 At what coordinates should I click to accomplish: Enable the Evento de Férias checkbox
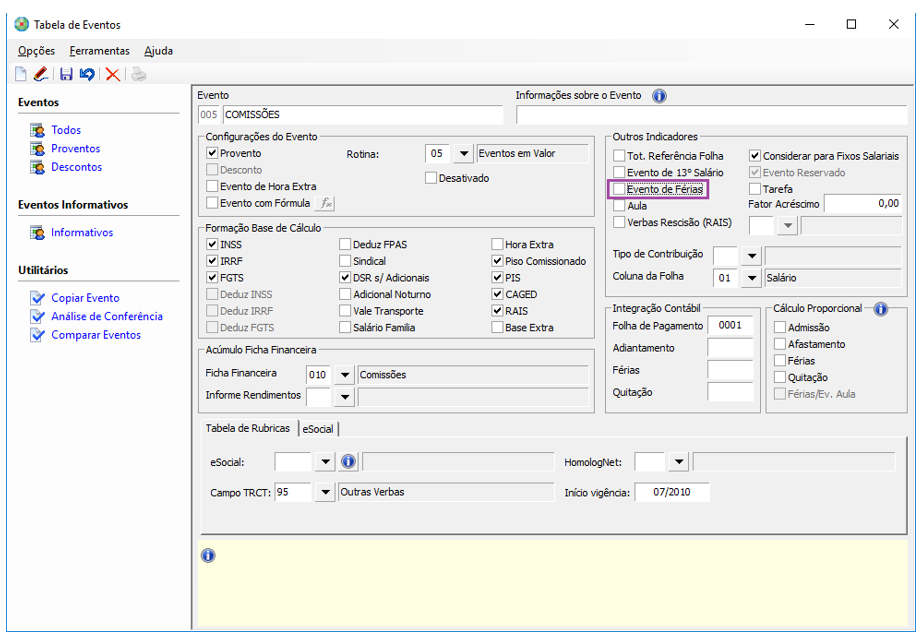[619, 189]
